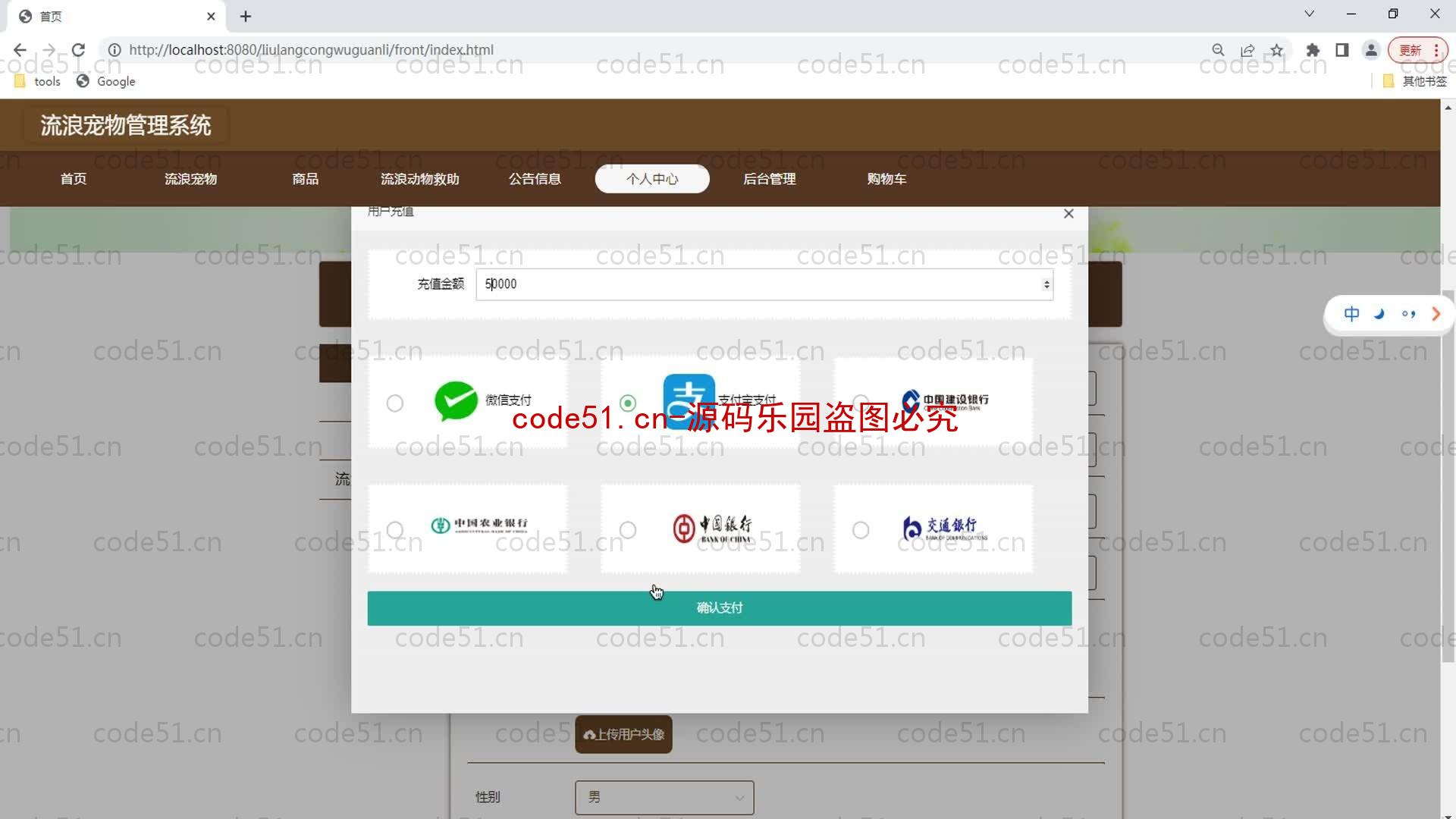Screen dimensions: 1456x819
Task: Reload the page with refresh icon
Action: pos(78,50)
